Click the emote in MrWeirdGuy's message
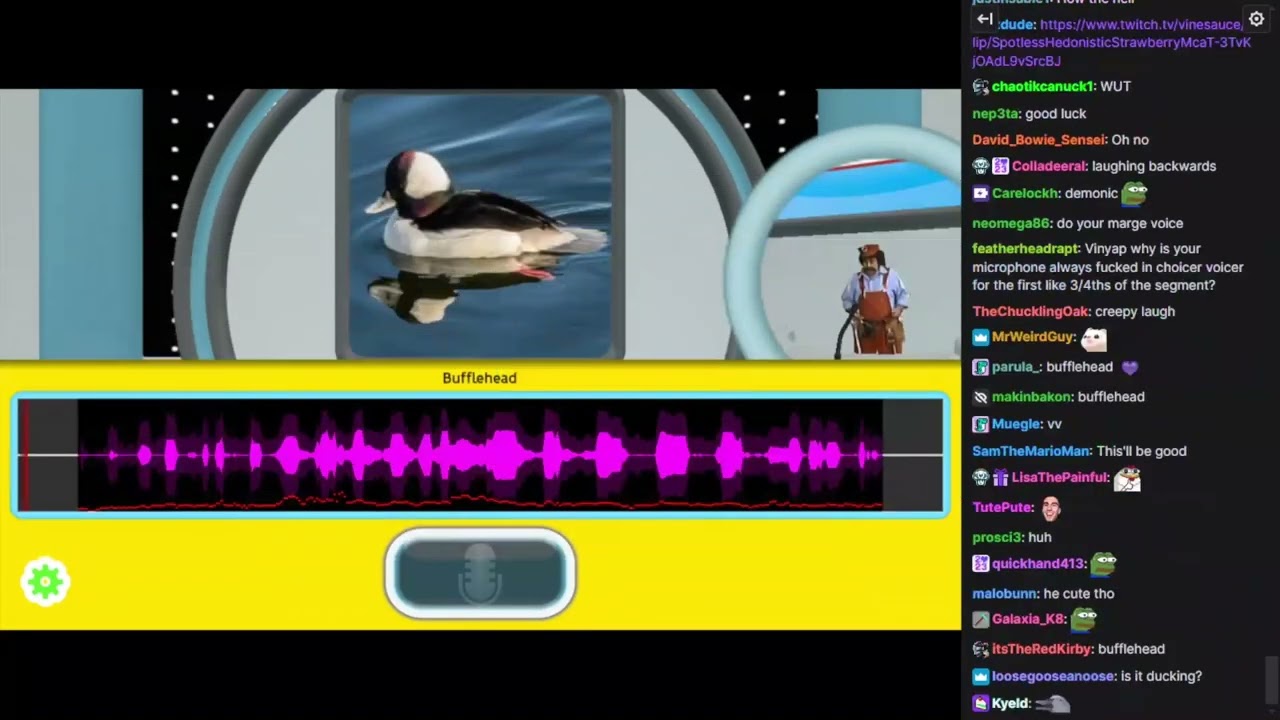The width and height of the screenshot is (1280, 720). point(1095,339)
